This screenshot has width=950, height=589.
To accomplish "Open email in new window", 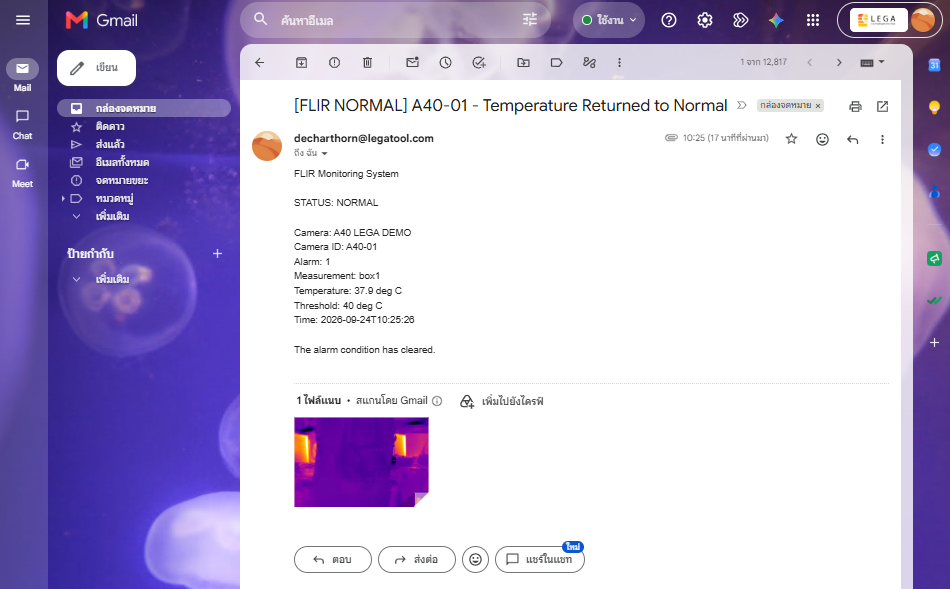I will tap(883, 107).
